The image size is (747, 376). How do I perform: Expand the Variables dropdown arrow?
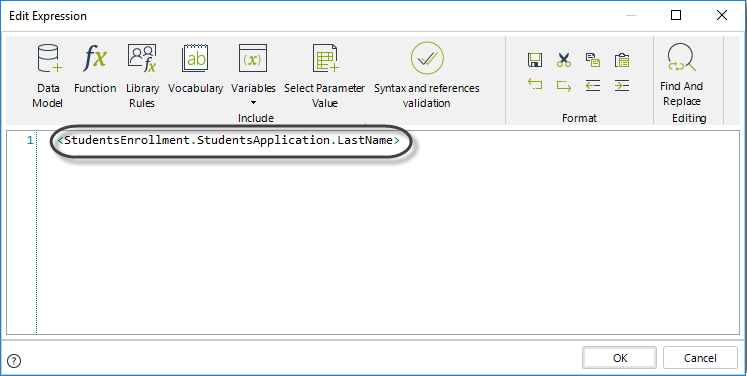coord(253,102)
